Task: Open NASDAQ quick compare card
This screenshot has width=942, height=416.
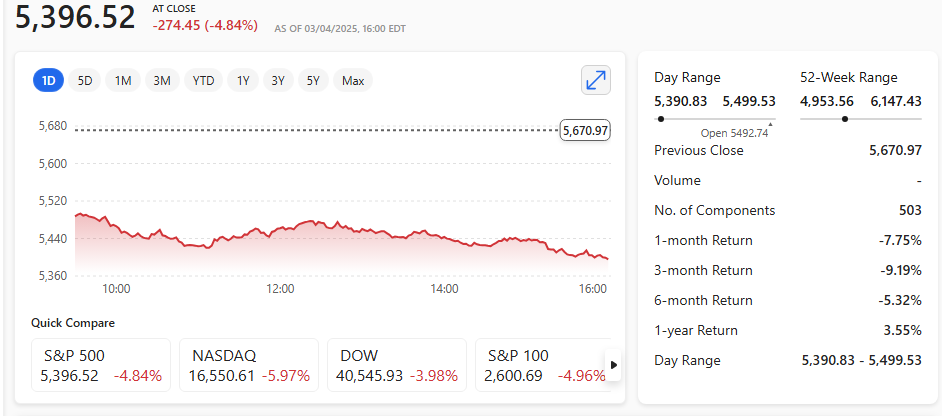Action: 248,365
